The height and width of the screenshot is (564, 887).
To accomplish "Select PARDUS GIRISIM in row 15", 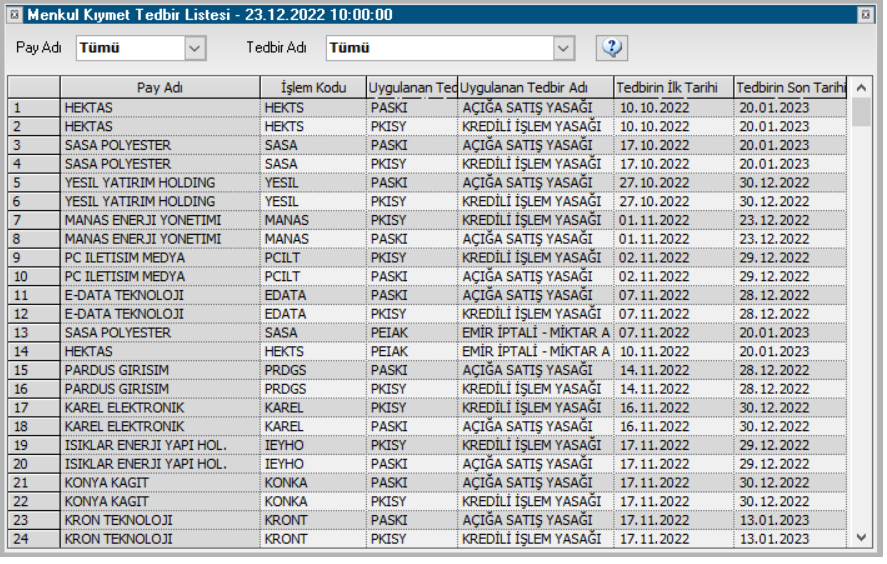I will click(117, 369).
